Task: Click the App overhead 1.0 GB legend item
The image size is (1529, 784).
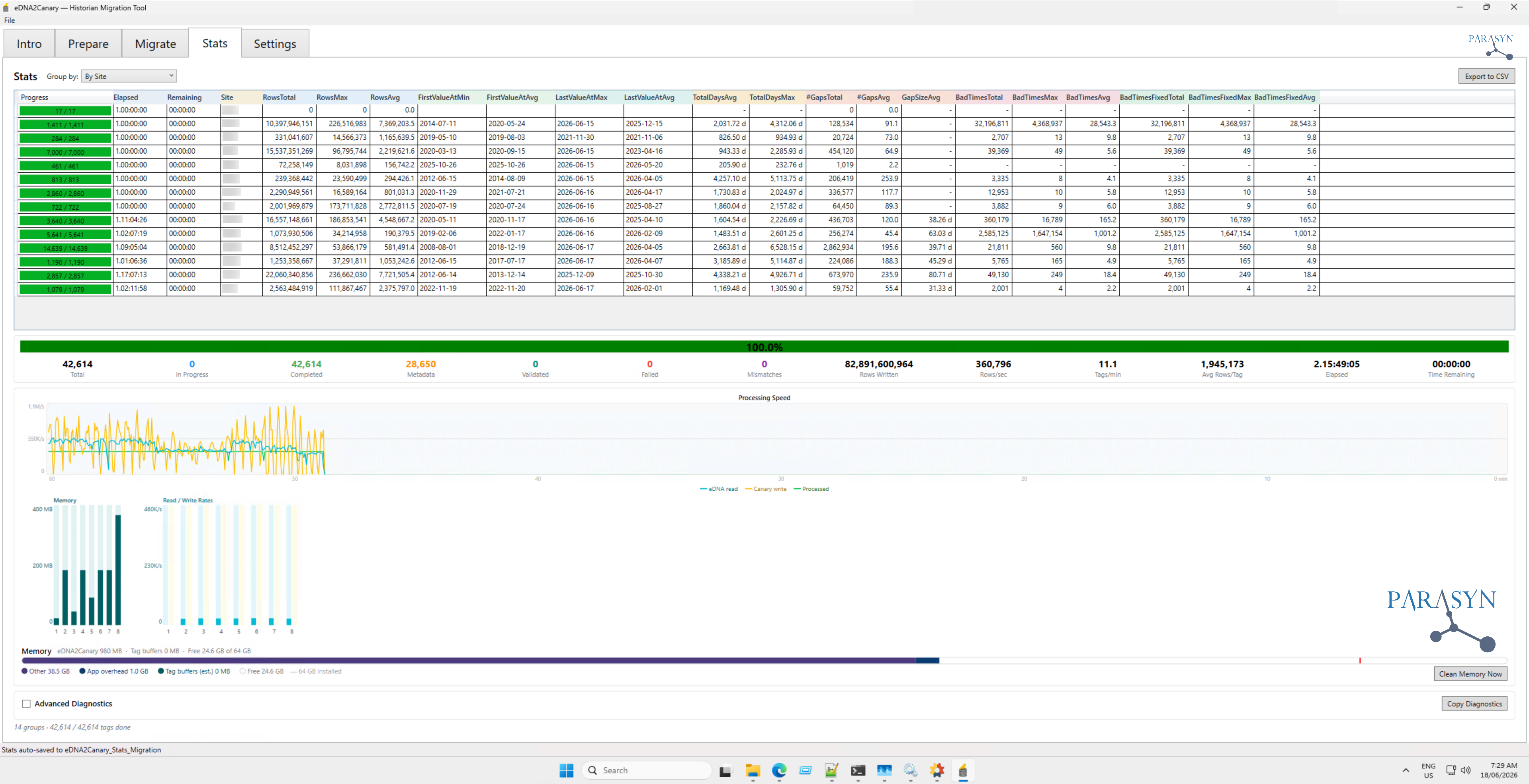Action: (x=114, y=671)
